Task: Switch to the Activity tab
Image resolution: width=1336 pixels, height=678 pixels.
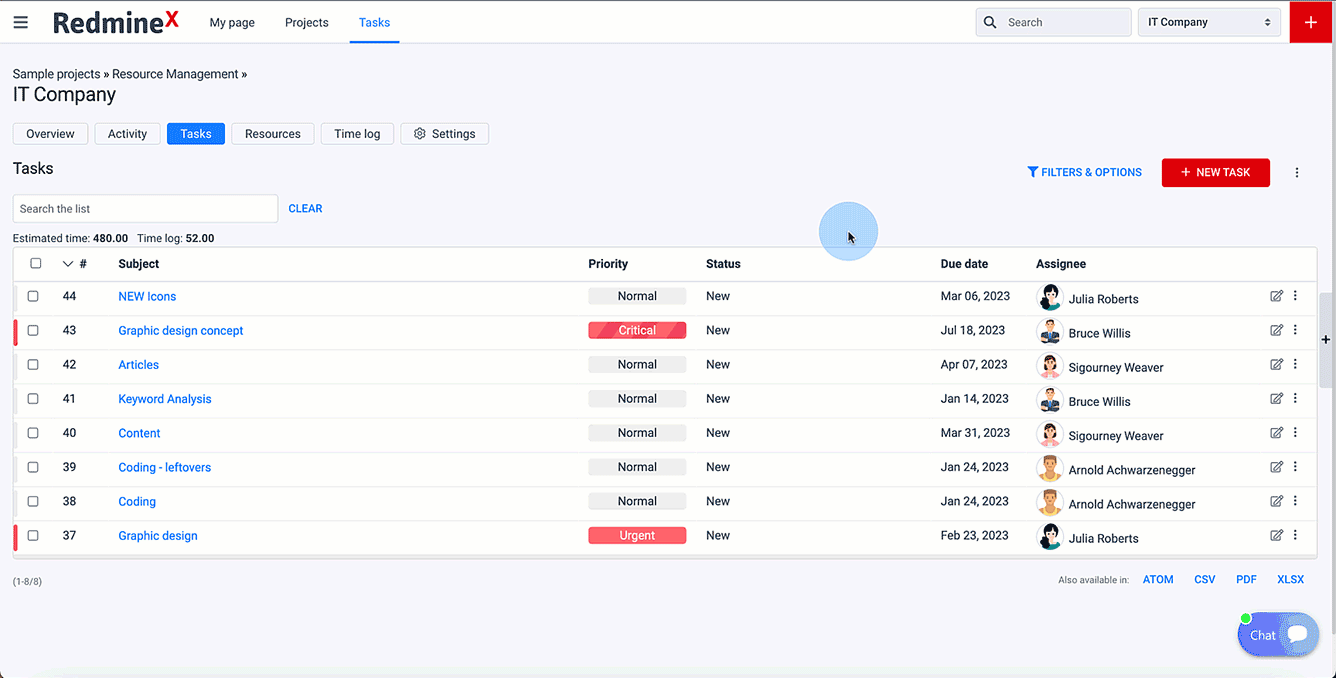Action: coord(127,134)
